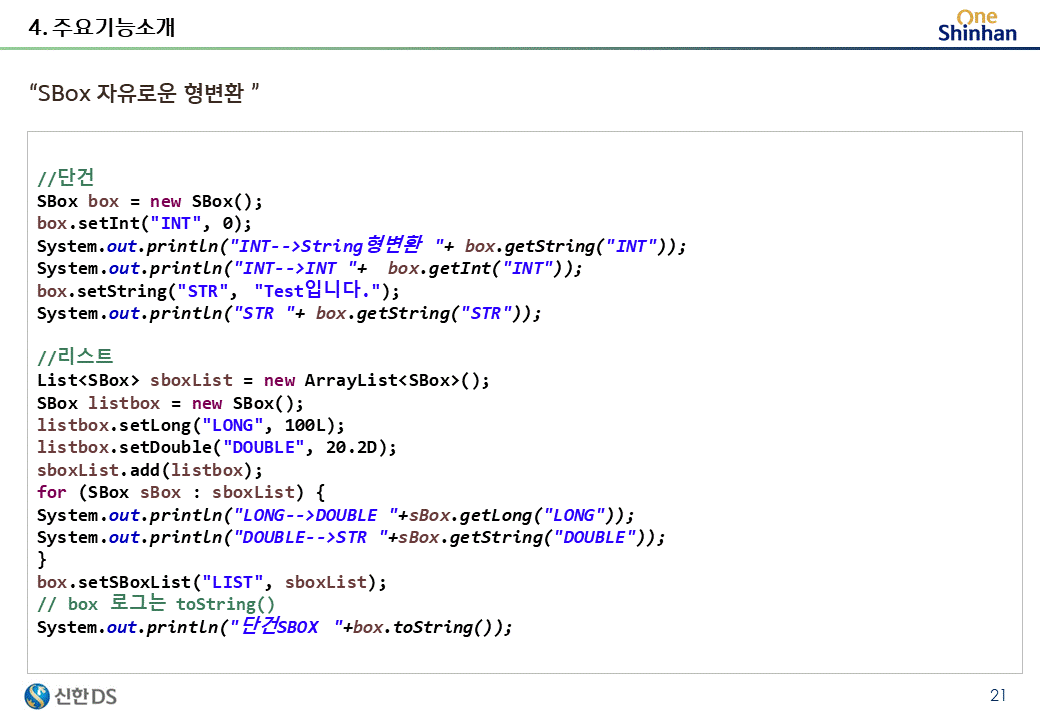Click the line 'SBox listbox = new SBox();'
The image size is (1040, 720).
click(170, 403)
